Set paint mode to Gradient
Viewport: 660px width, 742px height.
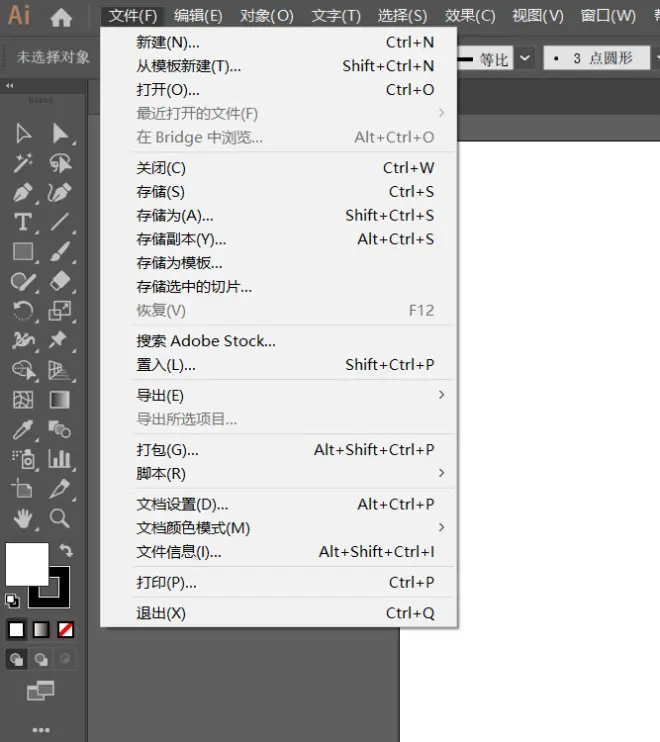point(41,630)
